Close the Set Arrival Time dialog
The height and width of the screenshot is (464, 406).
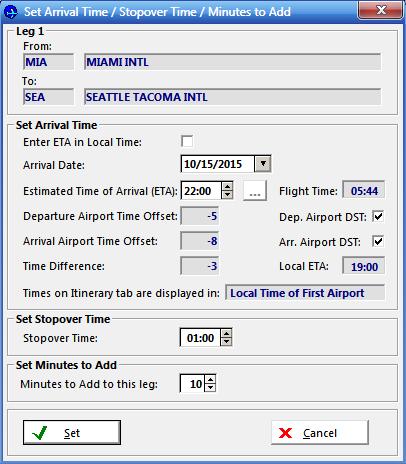point(381,10)
